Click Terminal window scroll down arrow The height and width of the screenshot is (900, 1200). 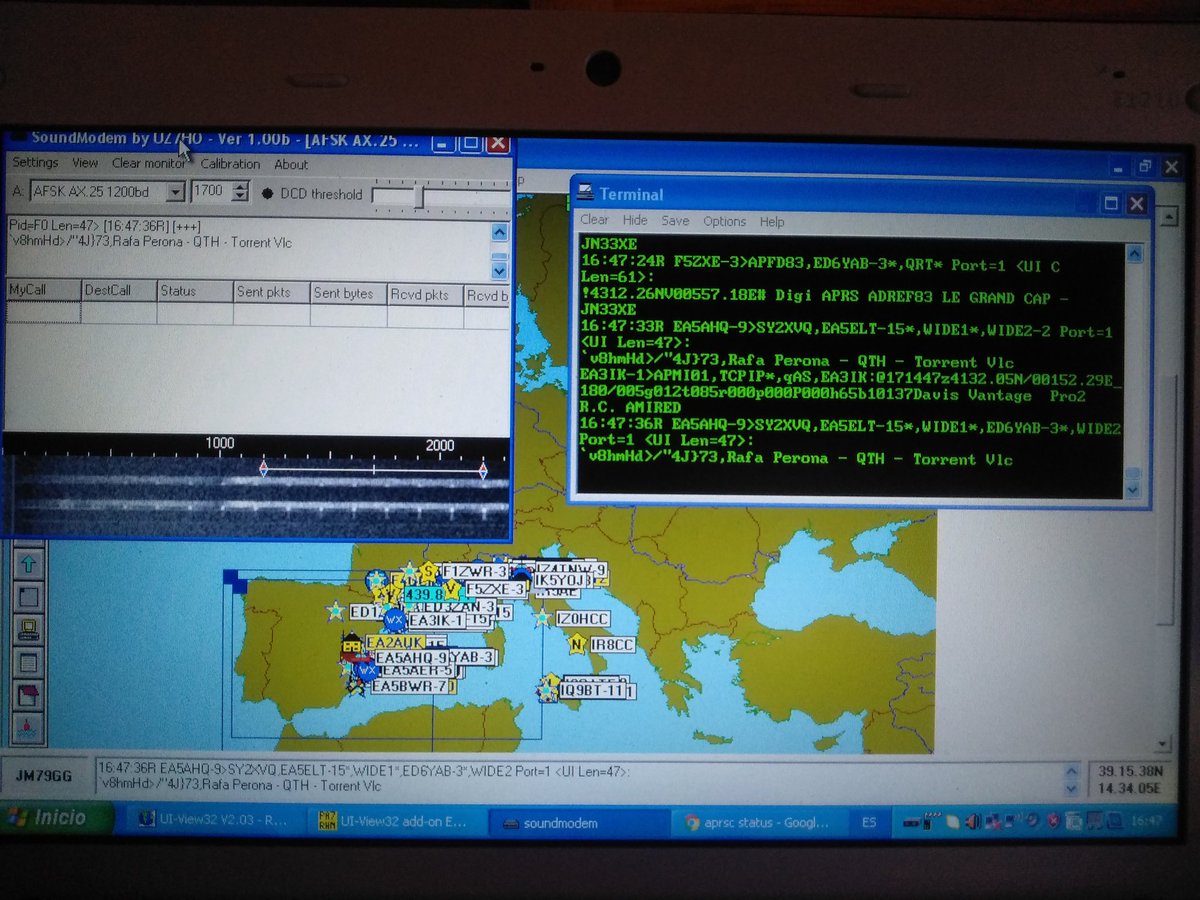click(1133, 489)
